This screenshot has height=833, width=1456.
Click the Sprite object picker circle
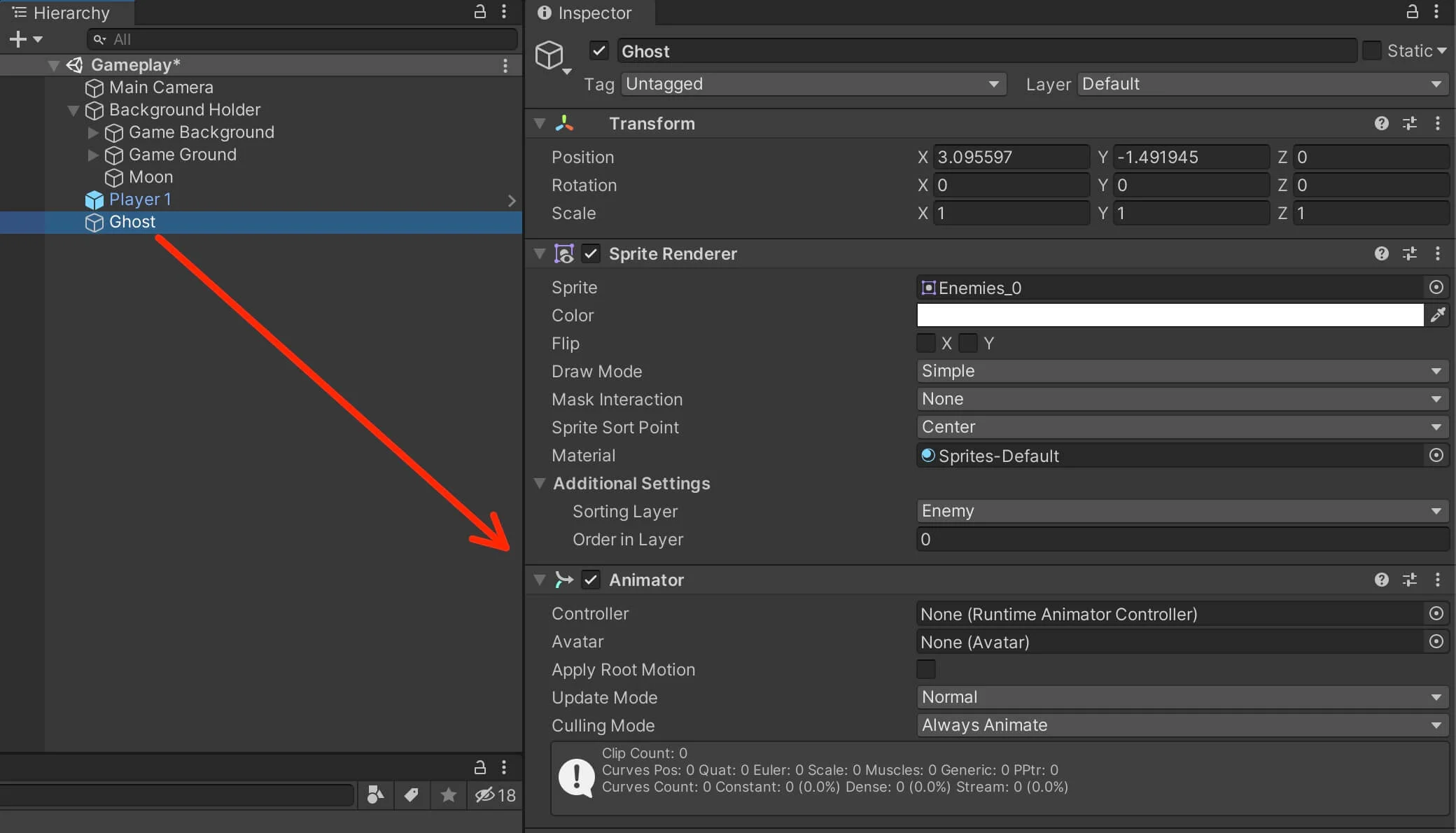click(x=1436, y=287)
